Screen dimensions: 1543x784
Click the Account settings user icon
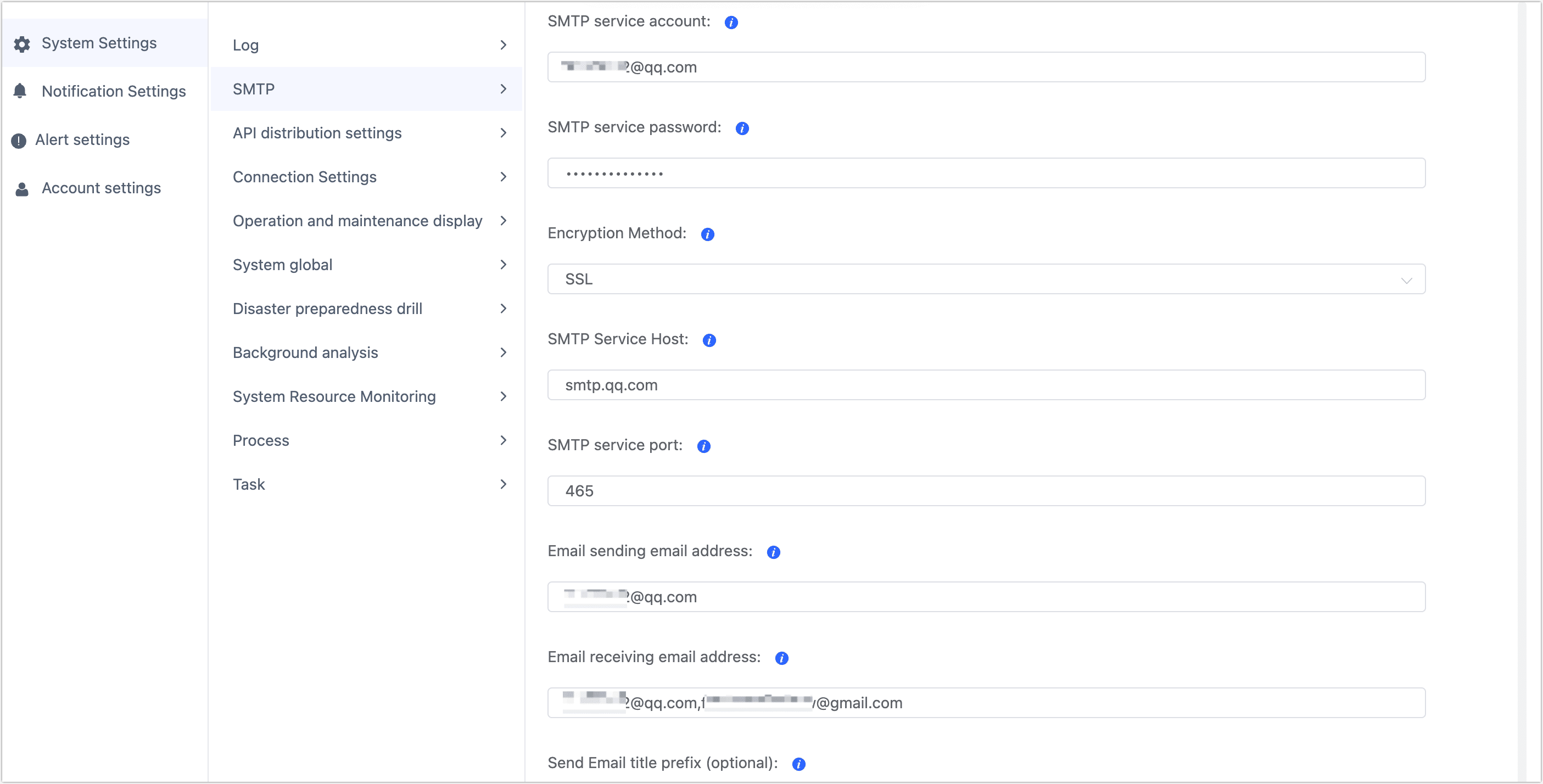22,188
